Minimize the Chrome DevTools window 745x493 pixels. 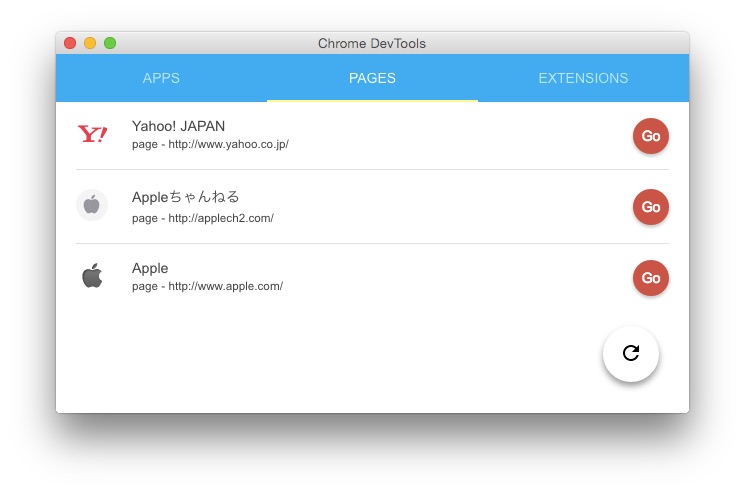(90, 43)
